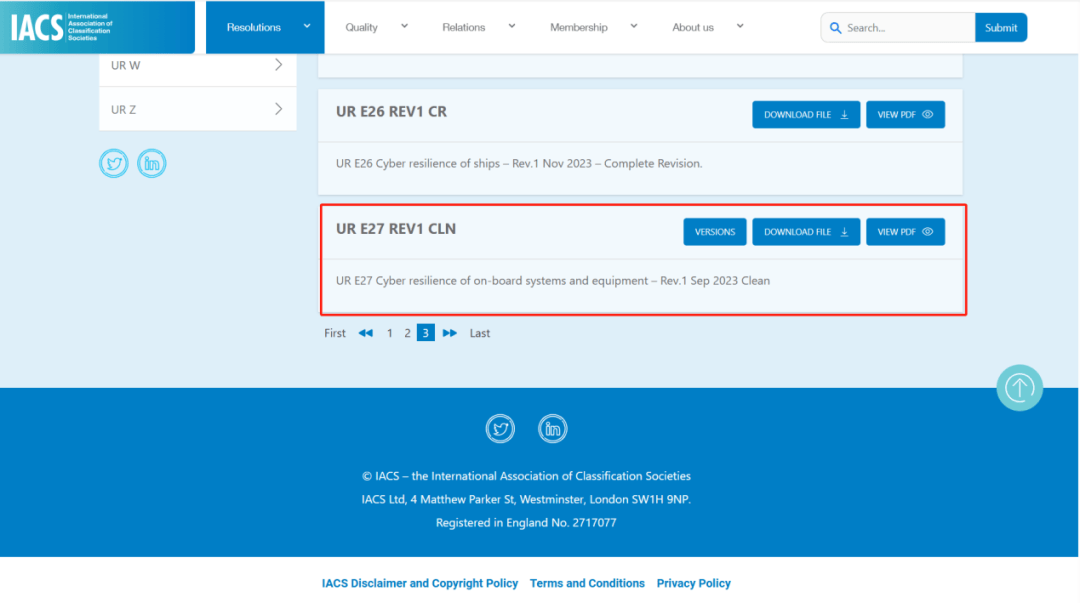
Task: Expand the Quality dropdown menu
Action: (x=404, y=26)
